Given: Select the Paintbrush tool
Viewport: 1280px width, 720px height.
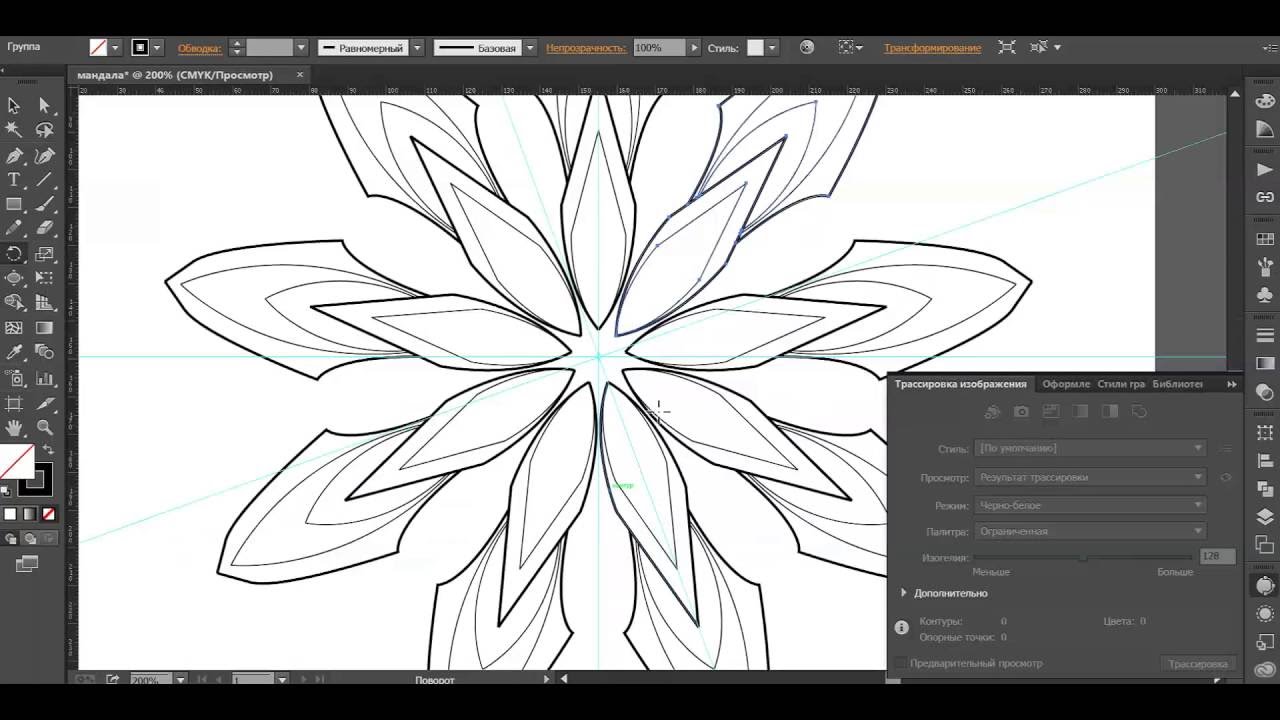Looking at the screenshot, I should (44, 204).
